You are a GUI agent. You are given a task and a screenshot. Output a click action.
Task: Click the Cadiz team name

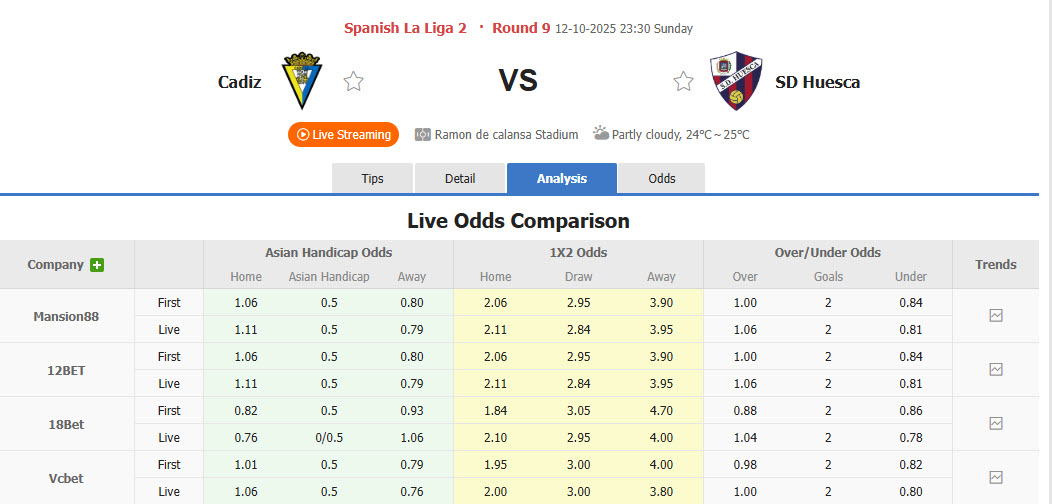(x=239, y=82)
